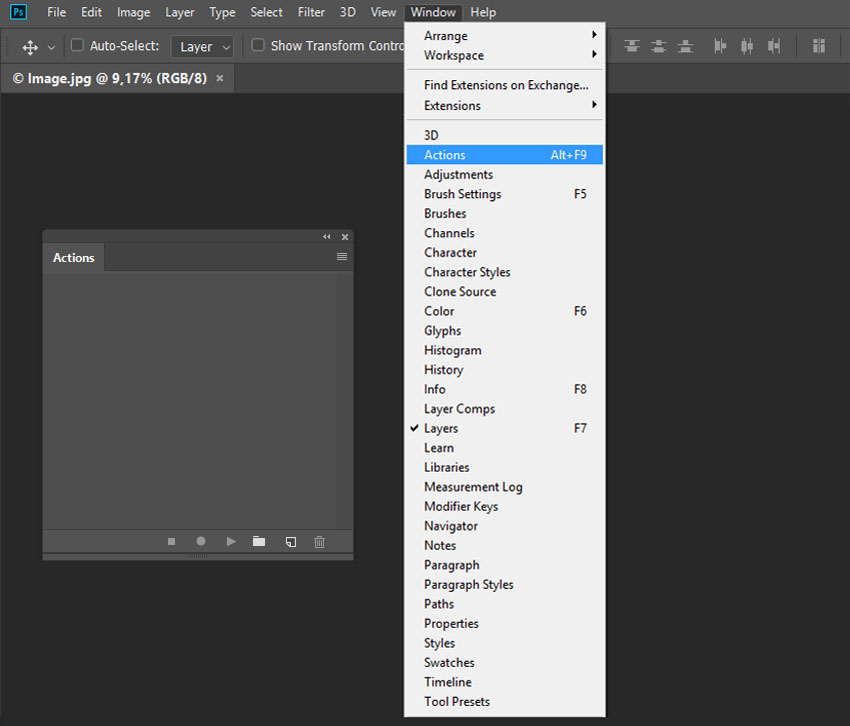Expand the Extensions submenu
This screenshot has height=726, width=850.
pyautogui.click(x=505, y=105)
